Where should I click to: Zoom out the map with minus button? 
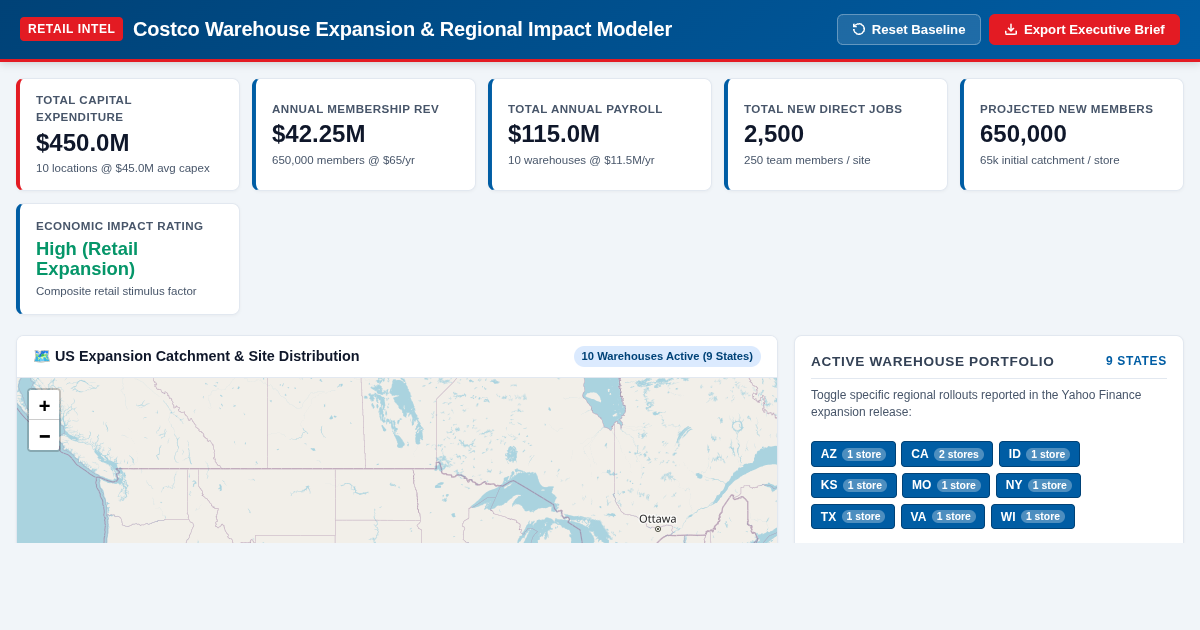pyautogui.click(x=44, y=435)
